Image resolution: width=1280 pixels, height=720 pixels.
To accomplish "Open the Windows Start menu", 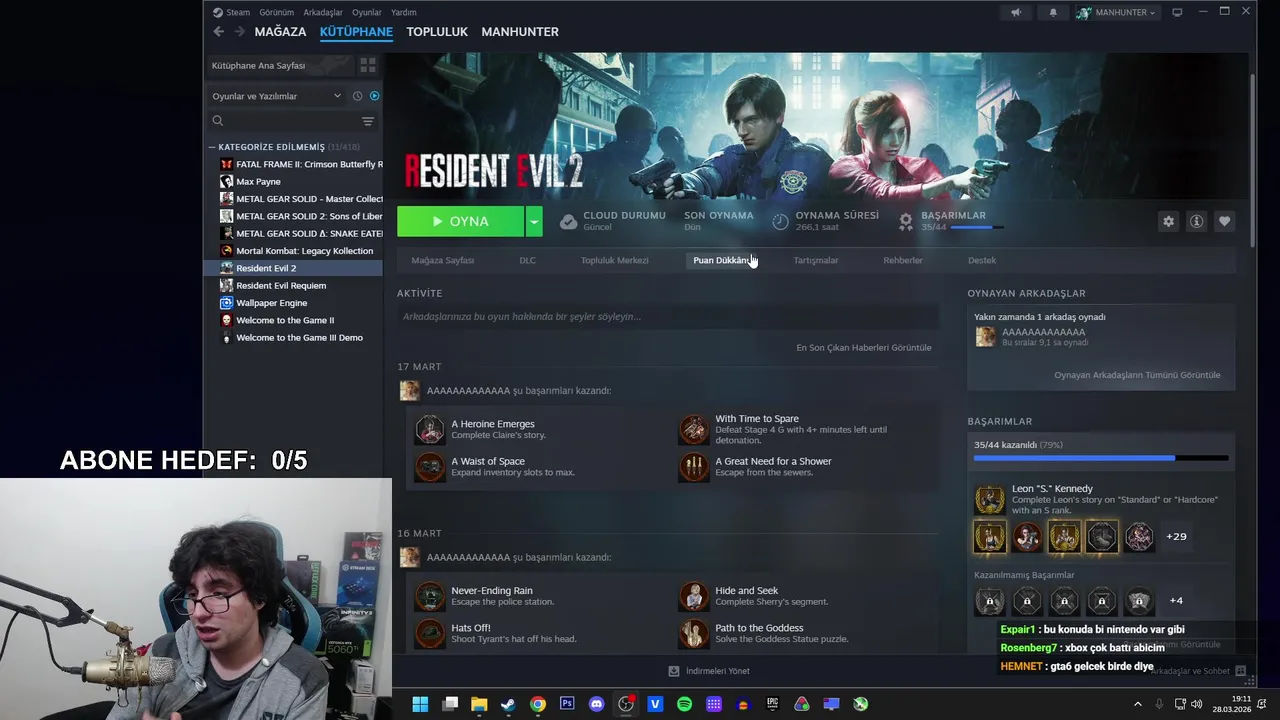I will (420, 704).
